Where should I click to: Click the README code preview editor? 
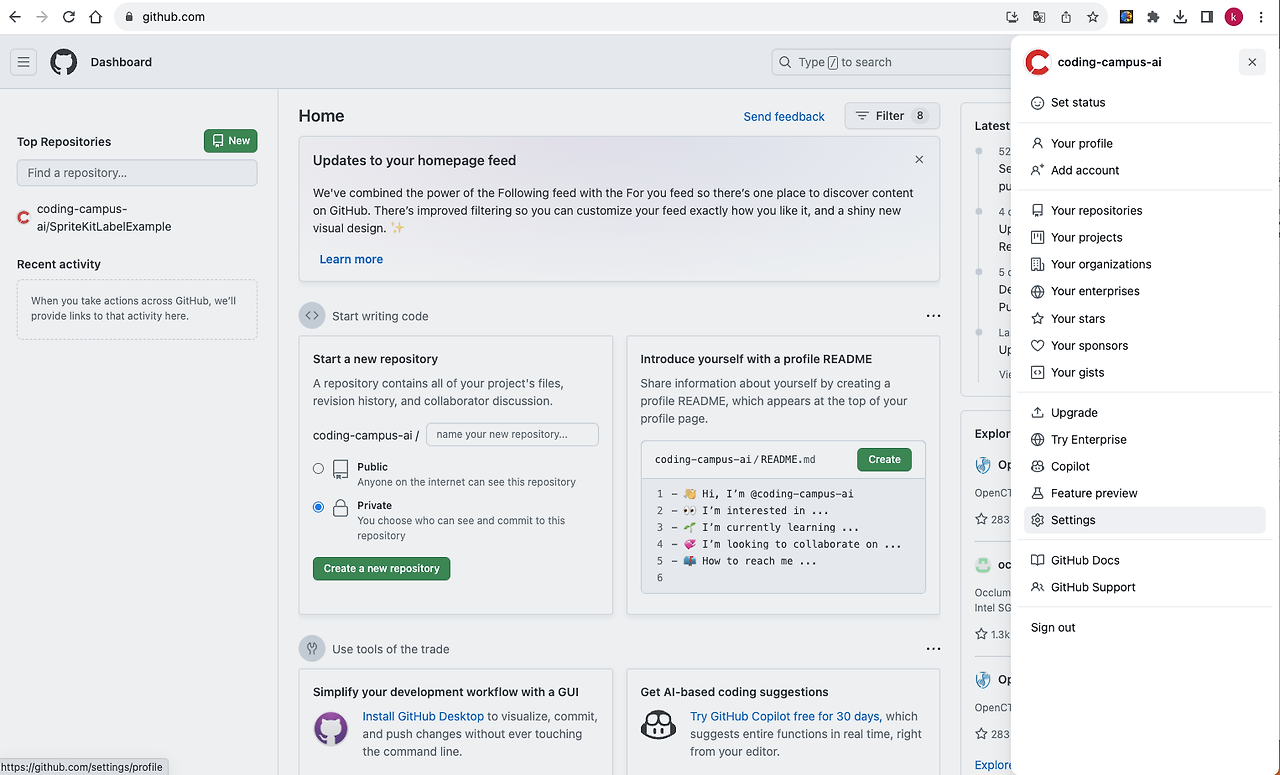coord(783,536)
